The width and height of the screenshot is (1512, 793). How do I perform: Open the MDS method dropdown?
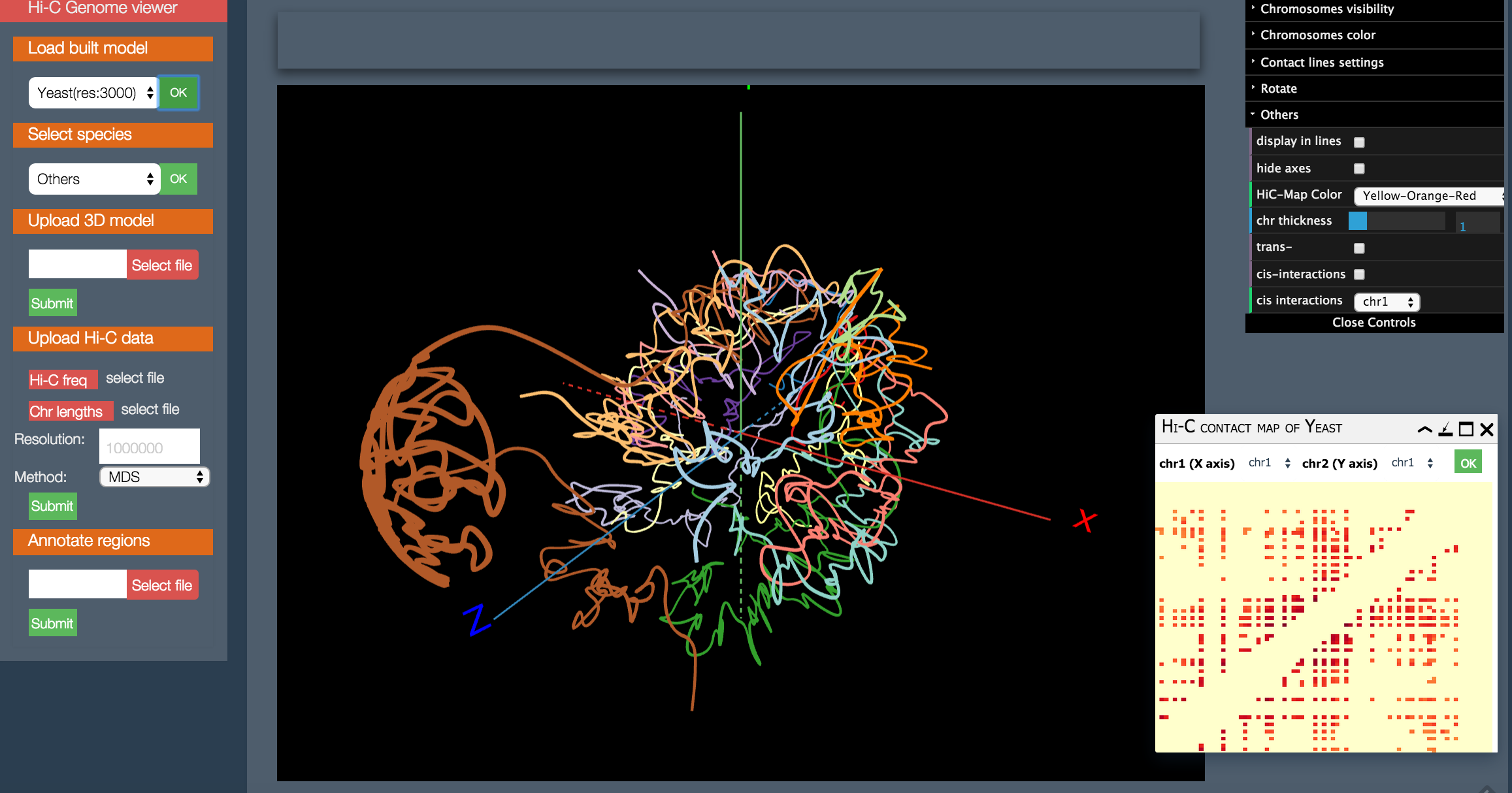tap(154, 477)
